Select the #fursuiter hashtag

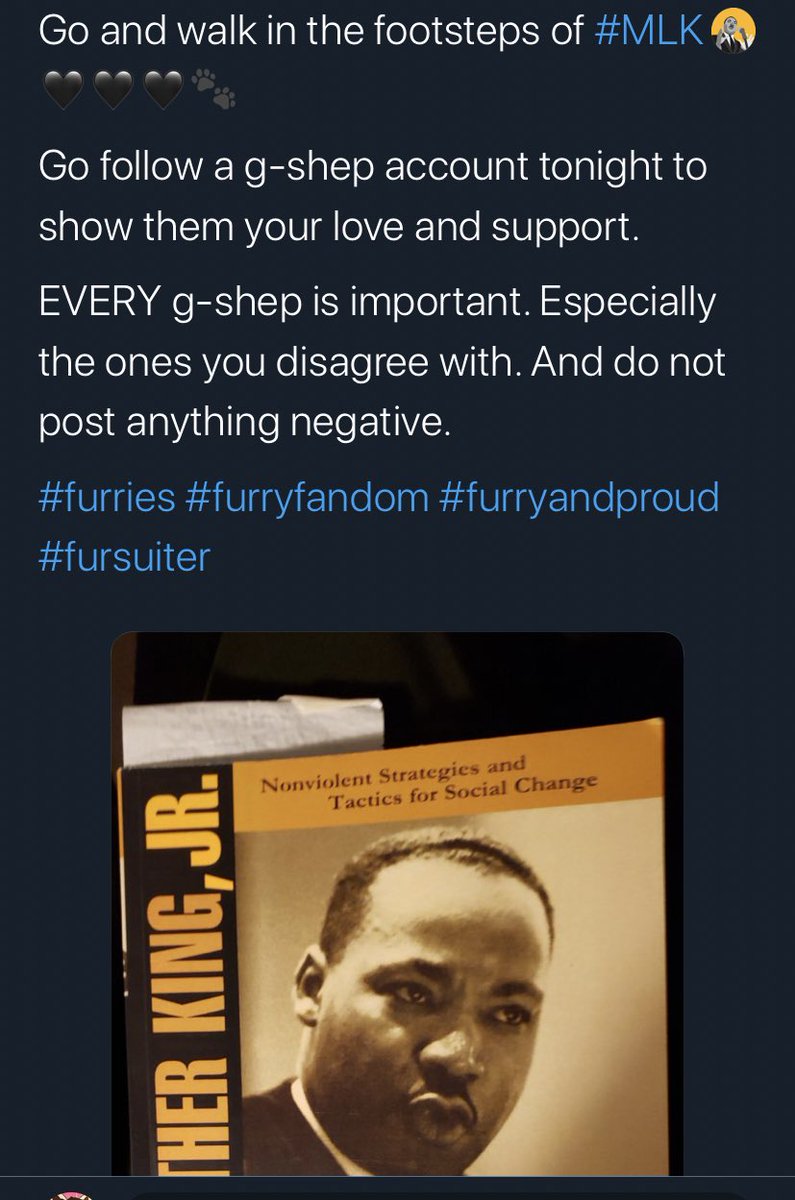(124, 557)
